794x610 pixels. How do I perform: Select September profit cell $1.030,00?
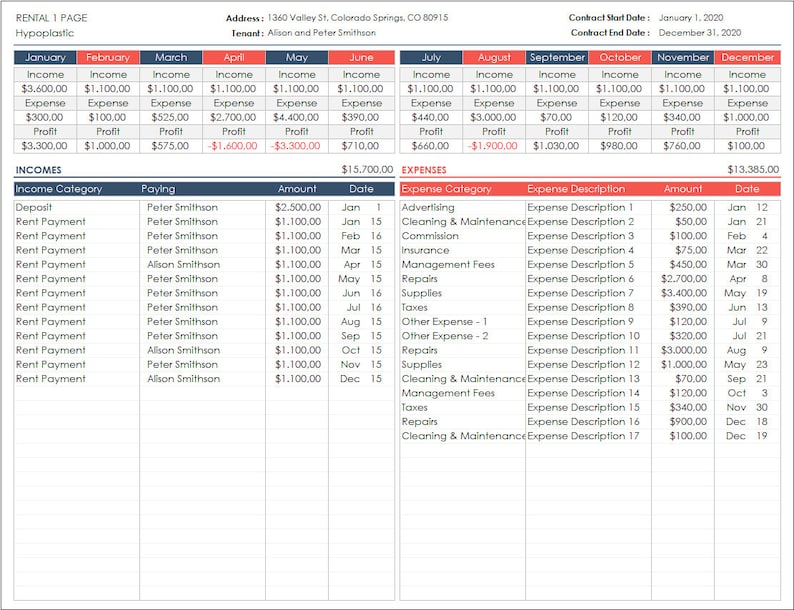pos(556,146)
